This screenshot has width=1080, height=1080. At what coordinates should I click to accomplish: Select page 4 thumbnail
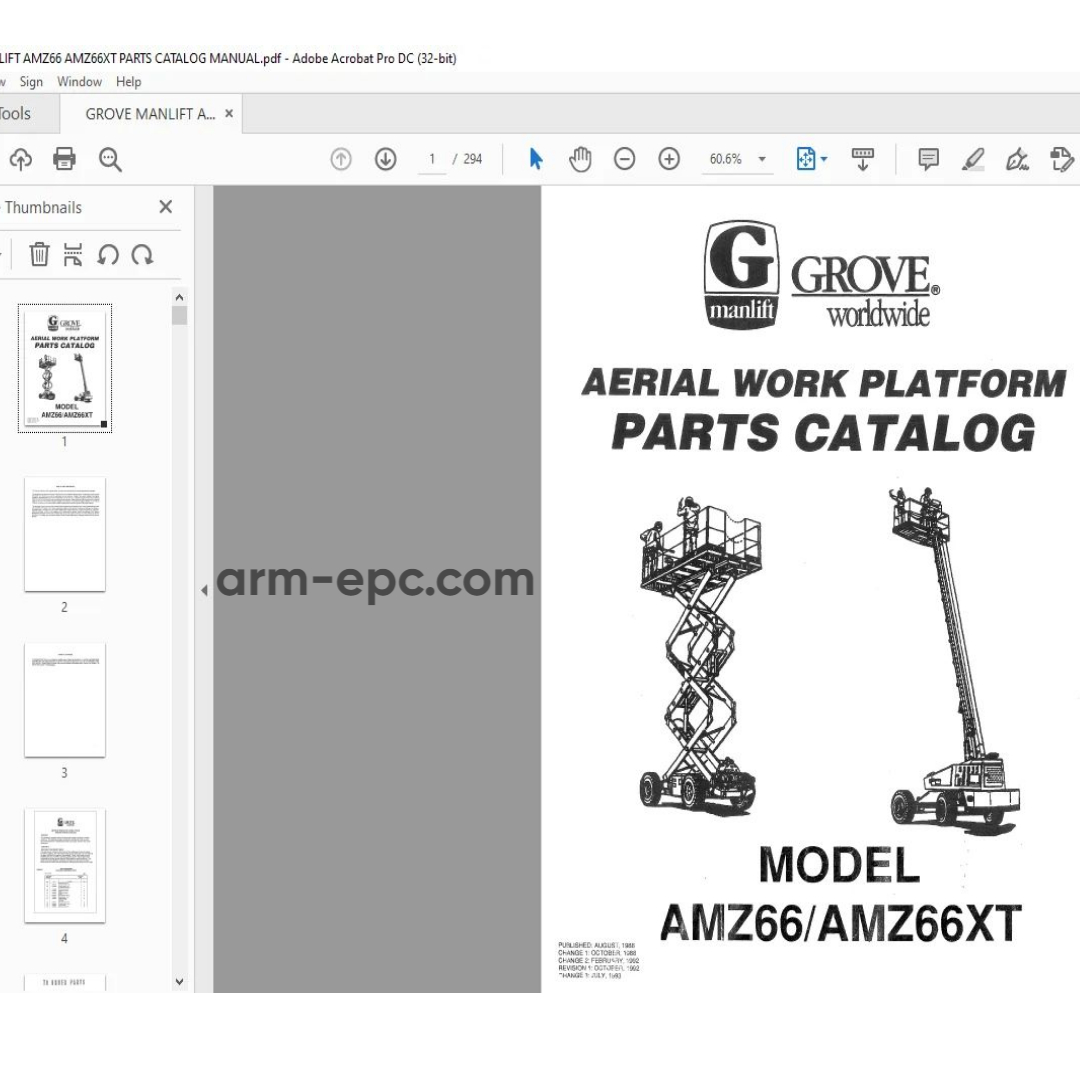click(x=65, y=865)
